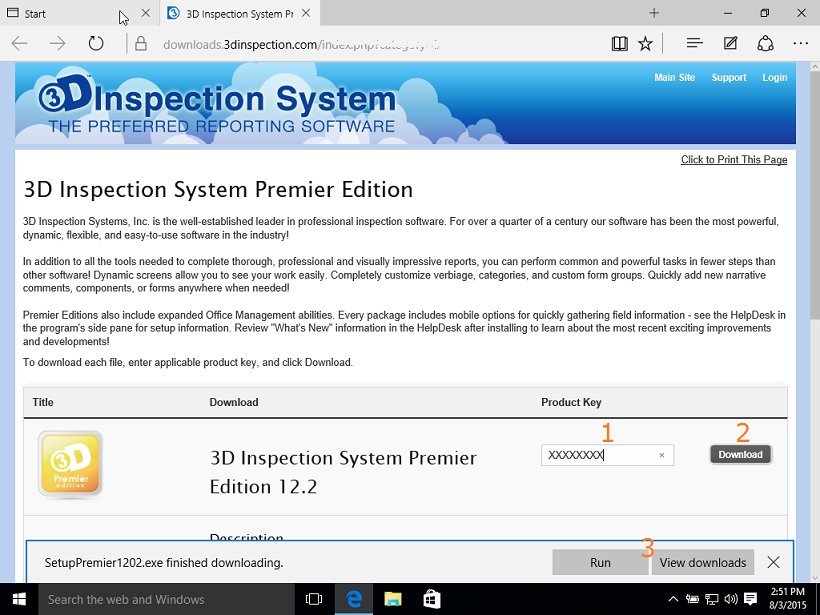Click the Product Key column header

click(x=571, y=402)
